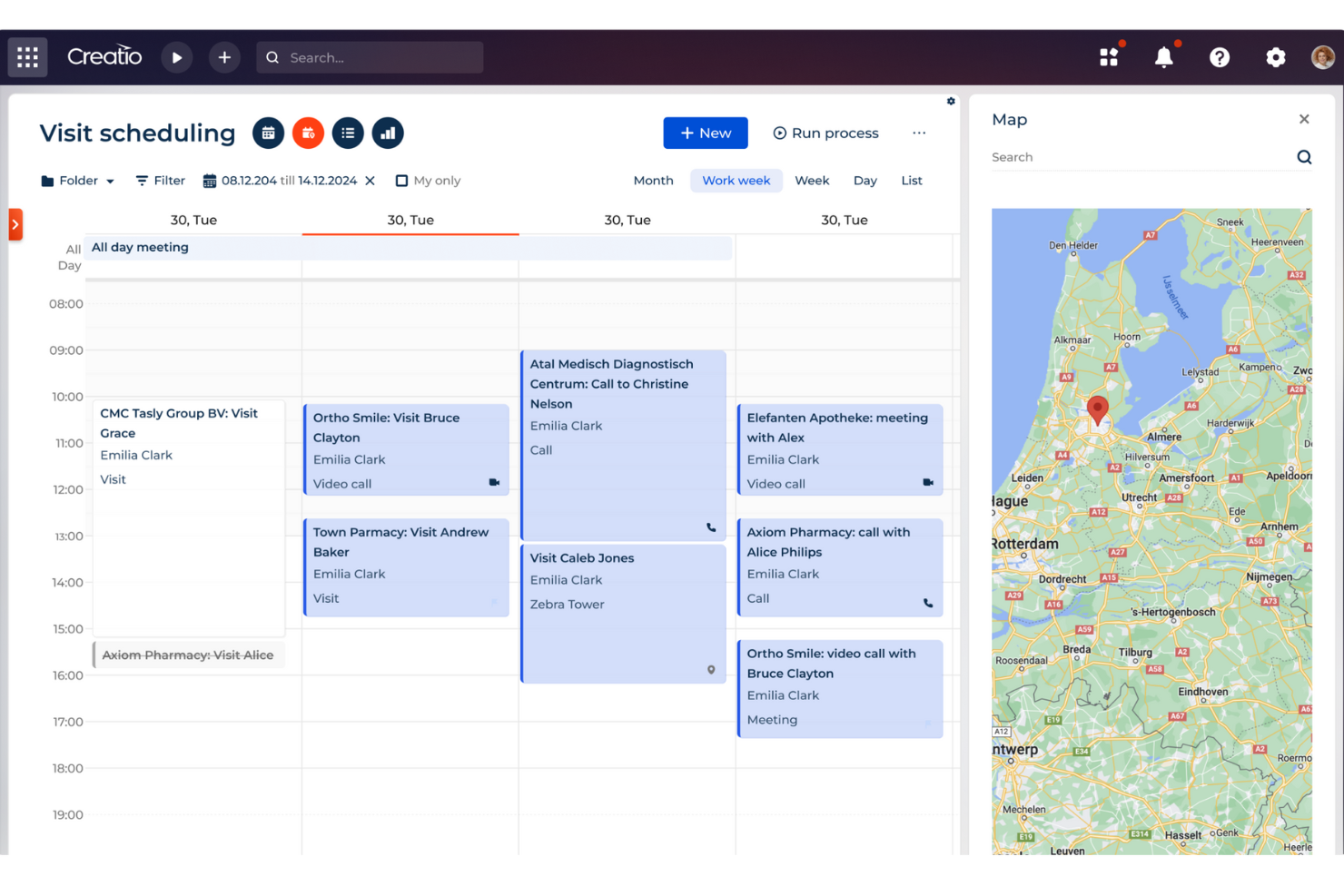
Task: Open the chart analytics view icon
Action: [388, 133]
